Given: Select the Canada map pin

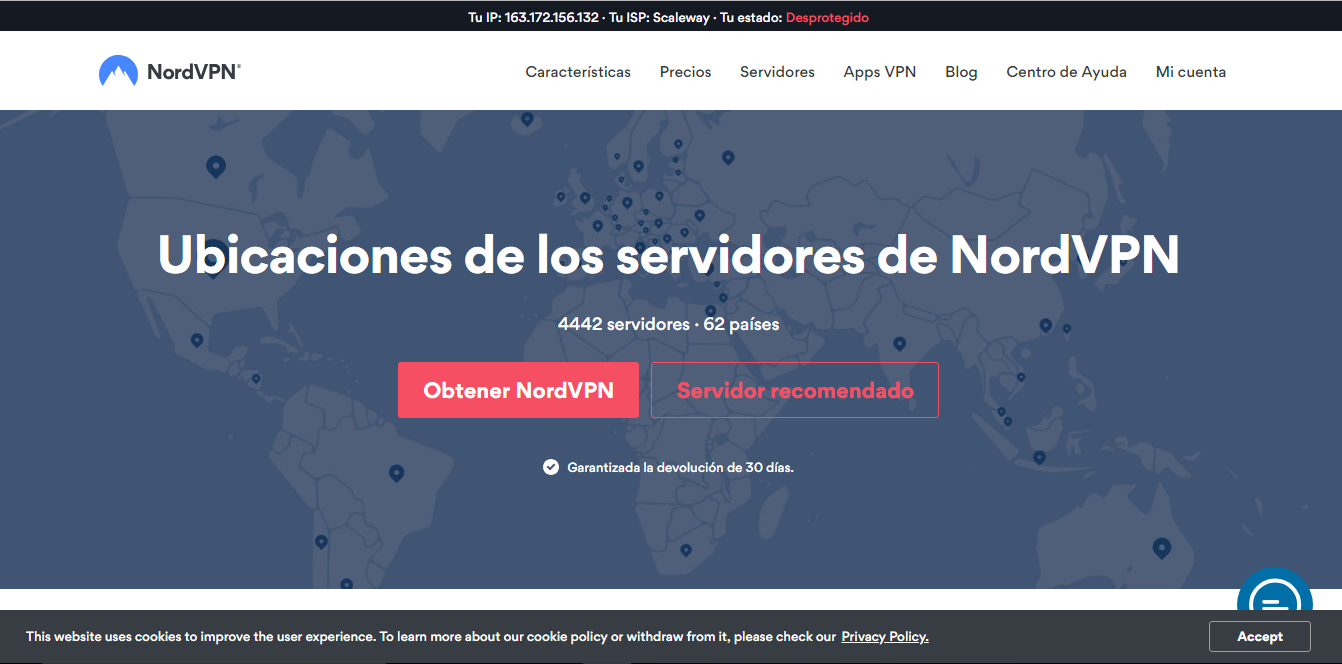Looking at the screenshot, I should [215, 167].
